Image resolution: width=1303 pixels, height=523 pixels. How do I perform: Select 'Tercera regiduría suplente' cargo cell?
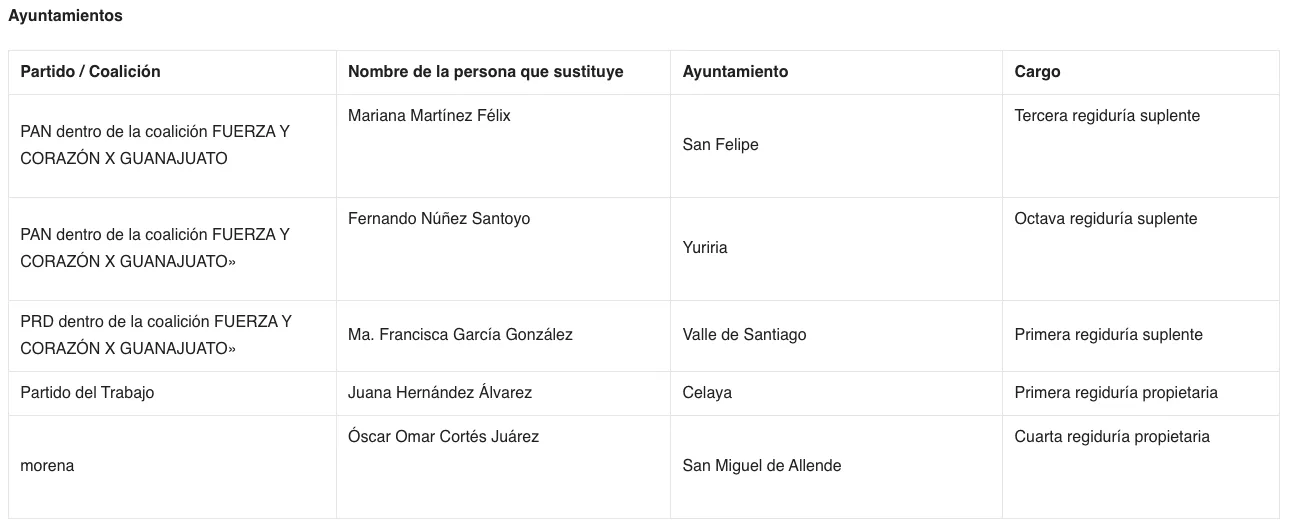pyautogui.click(x=1106, y=116)
